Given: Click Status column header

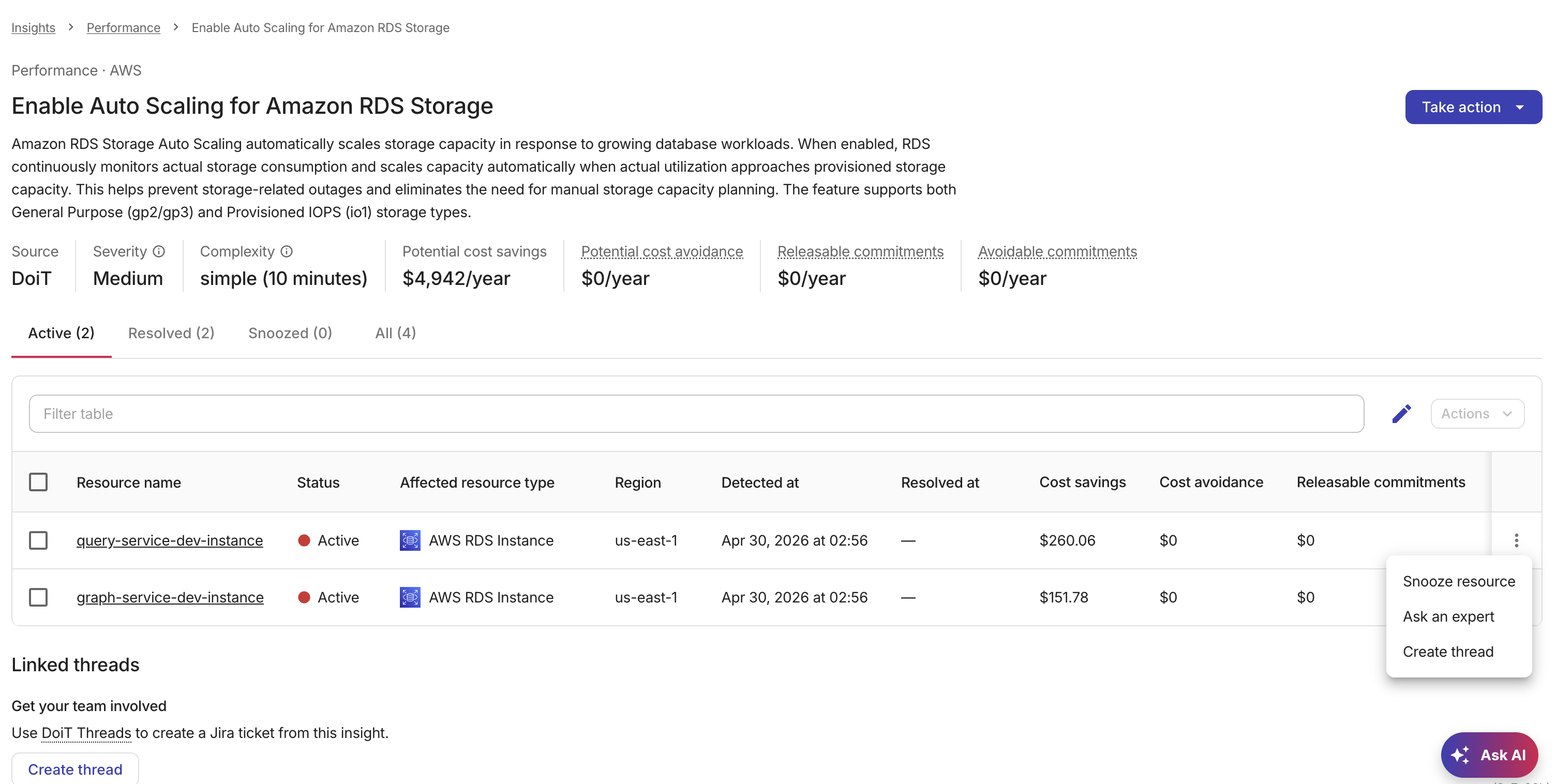Looking at the screenshot, I should [318, 482].
